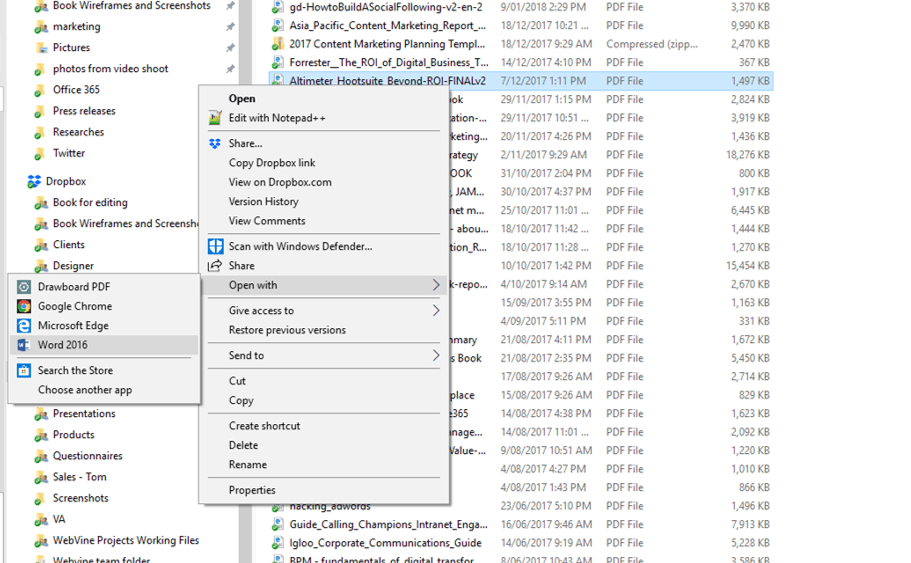Choose Copy Dropbox link
The image size is (911, 563).
(x=272, y=163)
